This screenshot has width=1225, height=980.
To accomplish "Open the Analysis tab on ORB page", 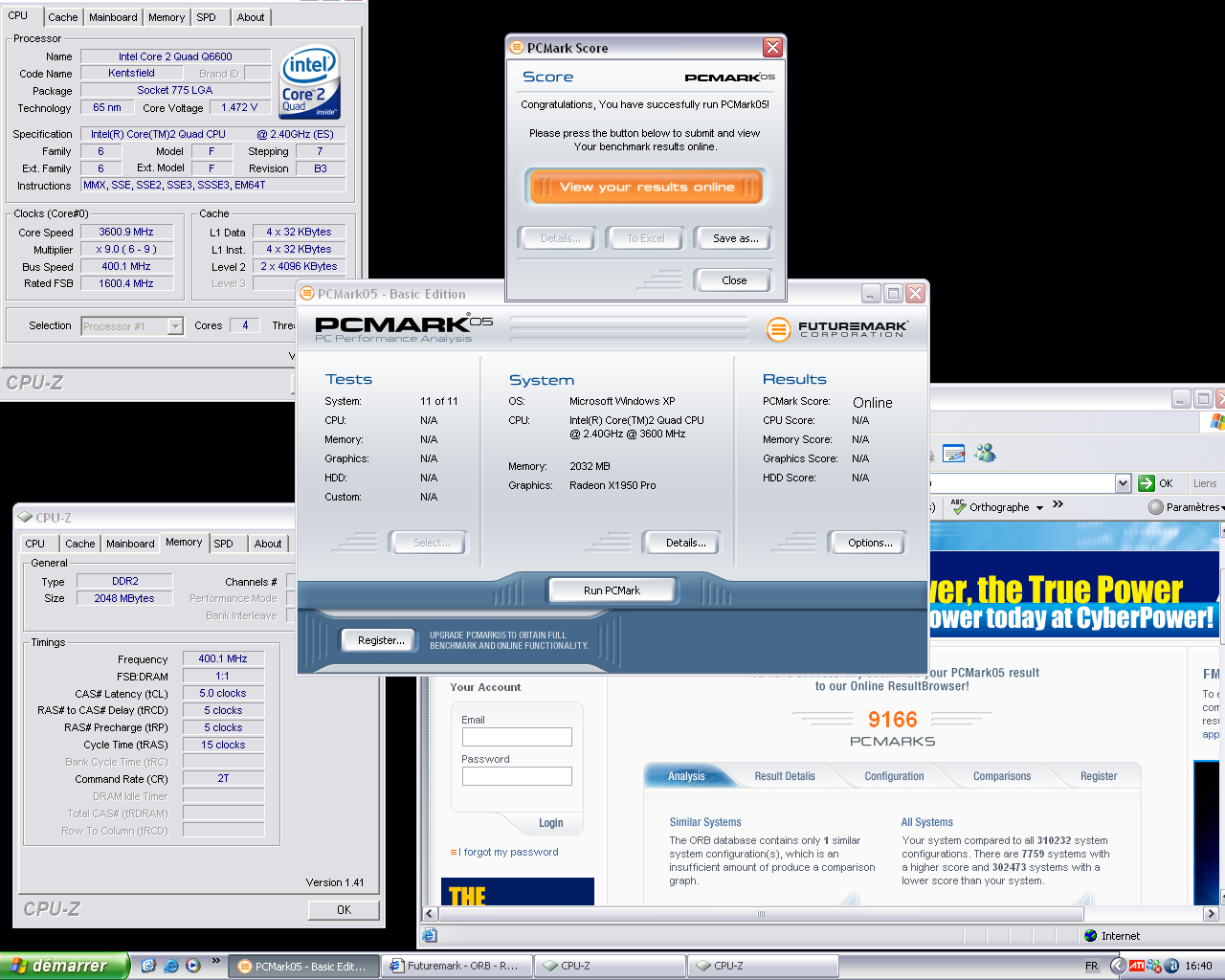I will pyautogui.click(x=686, y=776).
